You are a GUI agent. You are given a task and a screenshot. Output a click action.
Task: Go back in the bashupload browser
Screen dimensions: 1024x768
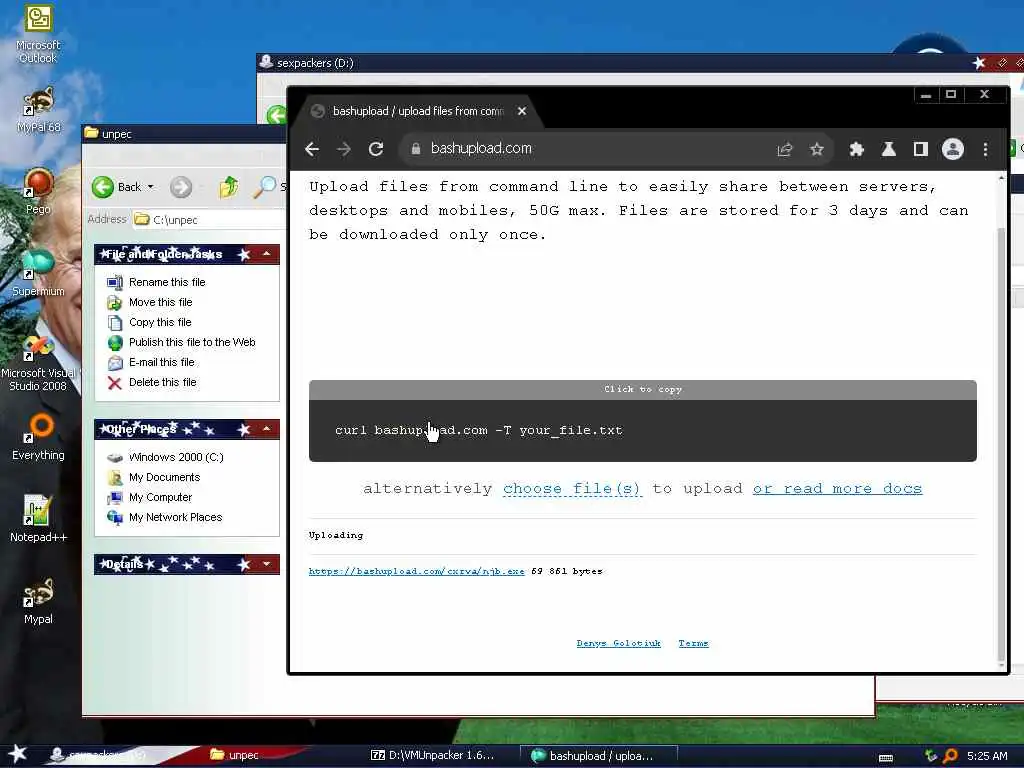pos(312,149)
